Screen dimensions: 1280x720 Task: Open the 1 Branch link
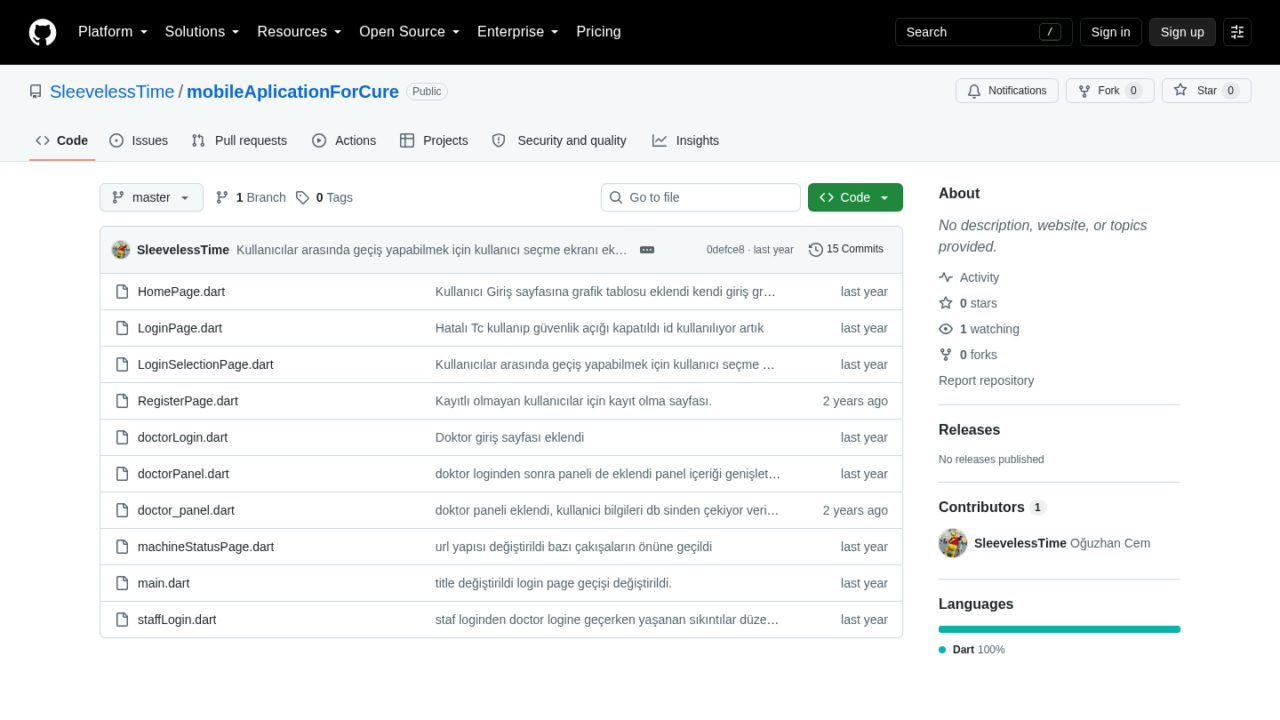tap(251, 198)
